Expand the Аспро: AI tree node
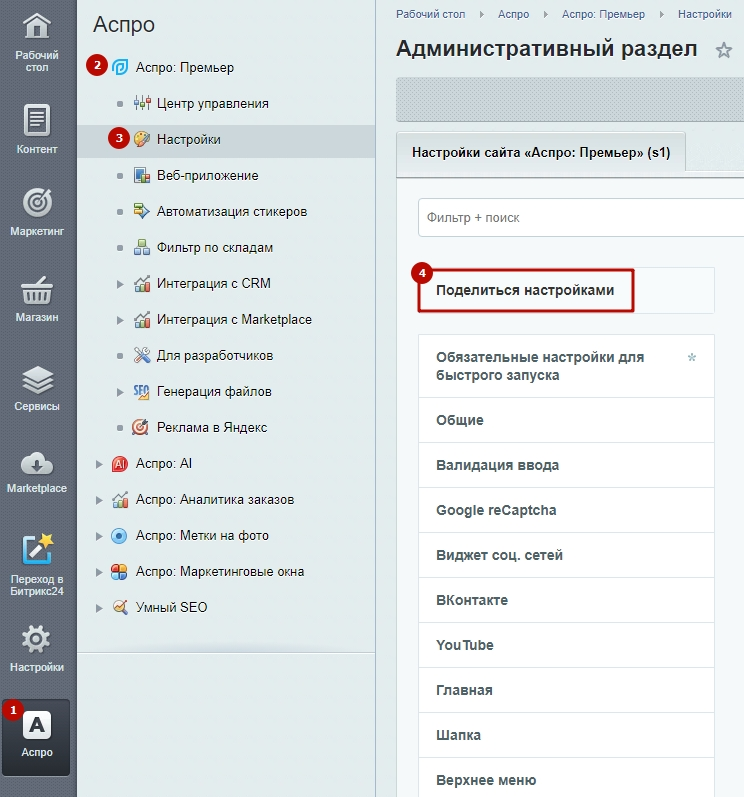This screenshot has height=797, width=744. point(99,464)
